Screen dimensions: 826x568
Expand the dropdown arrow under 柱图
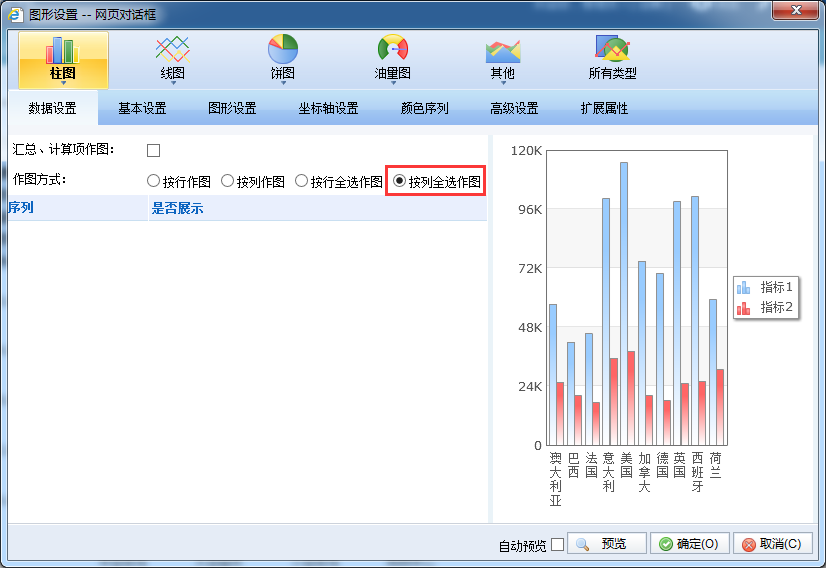(x=63, y=83)
